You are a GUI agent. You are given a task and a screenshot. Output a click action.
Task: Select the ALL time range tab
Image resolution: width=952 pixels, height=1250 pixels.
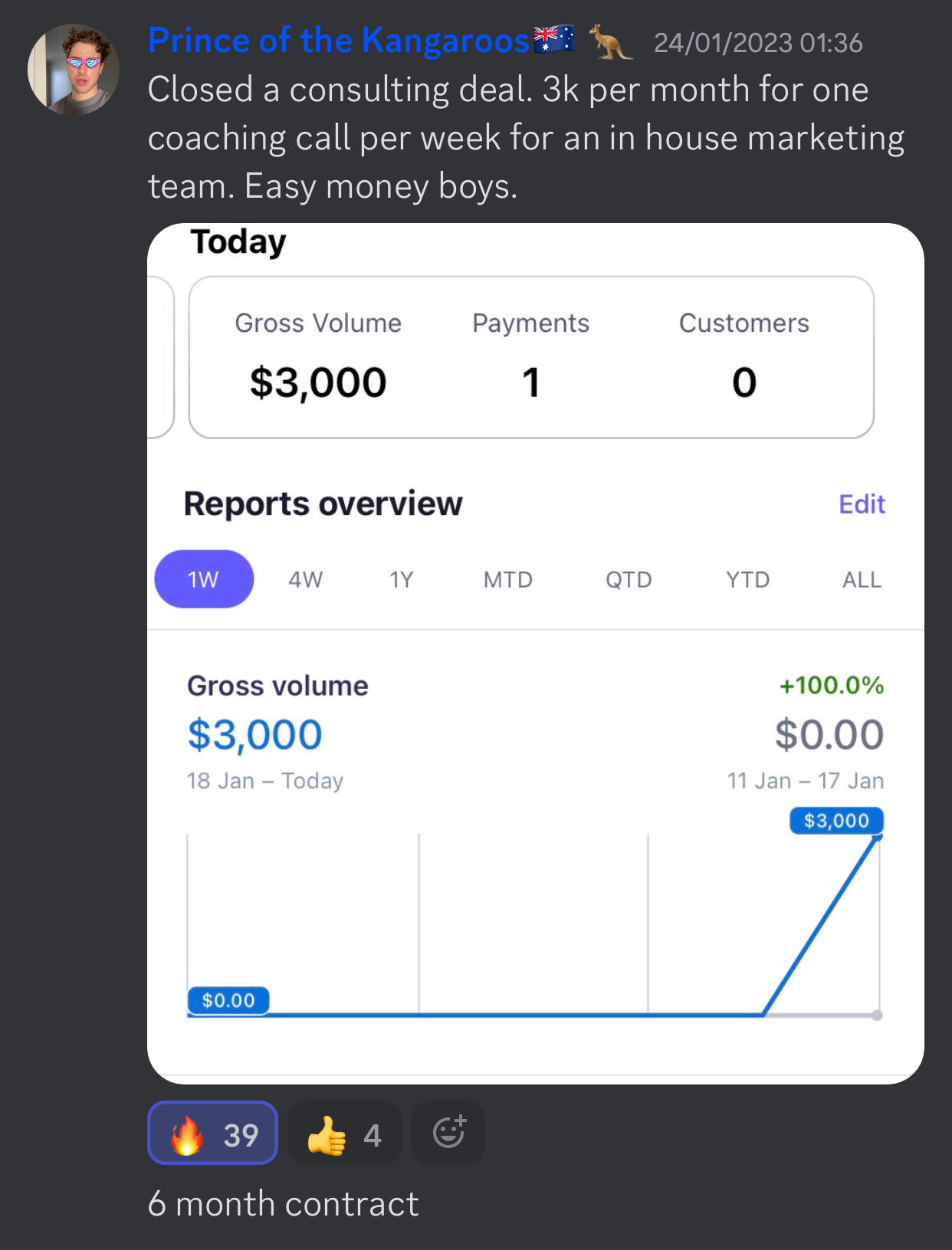862,579
